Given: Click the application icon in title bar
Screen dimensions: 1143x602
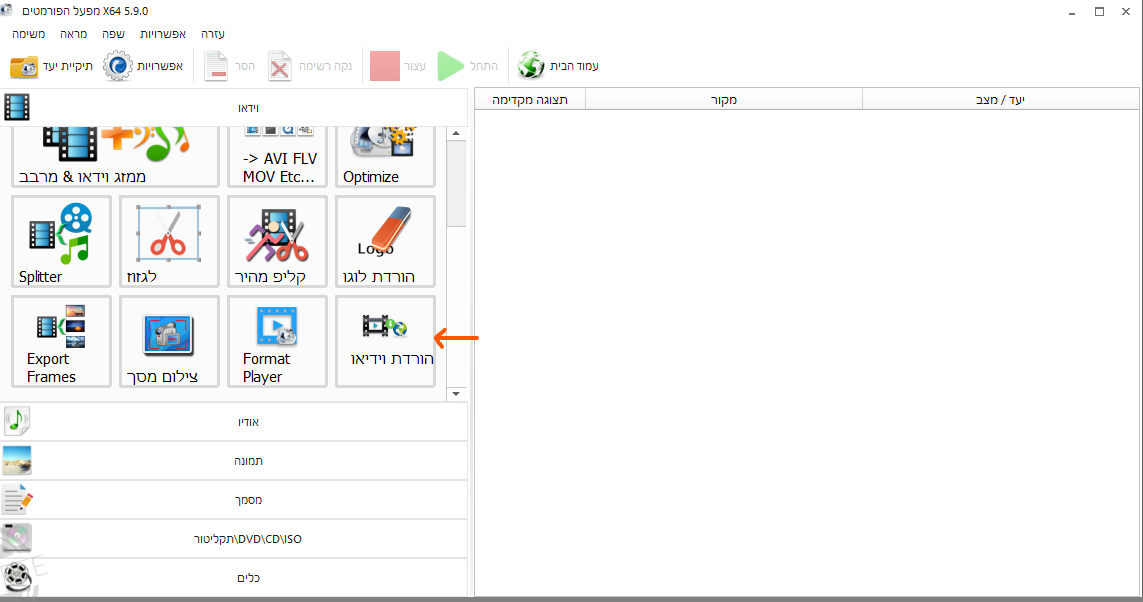Looking at the screenshot, I should click(7, 10).
